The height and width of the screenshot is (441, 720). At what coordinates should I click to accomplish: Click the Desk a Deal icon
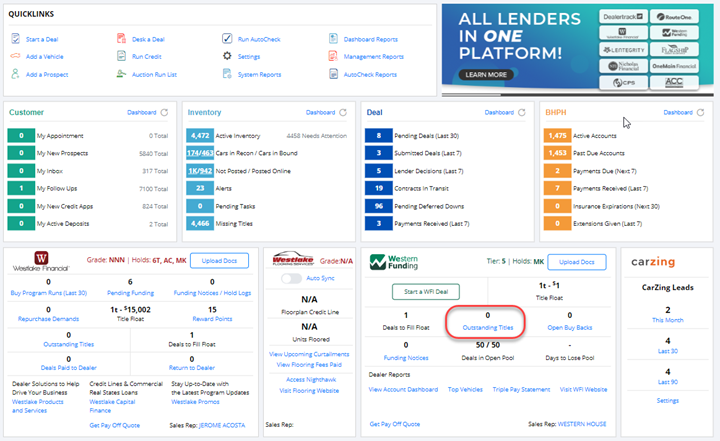[121, 39]
